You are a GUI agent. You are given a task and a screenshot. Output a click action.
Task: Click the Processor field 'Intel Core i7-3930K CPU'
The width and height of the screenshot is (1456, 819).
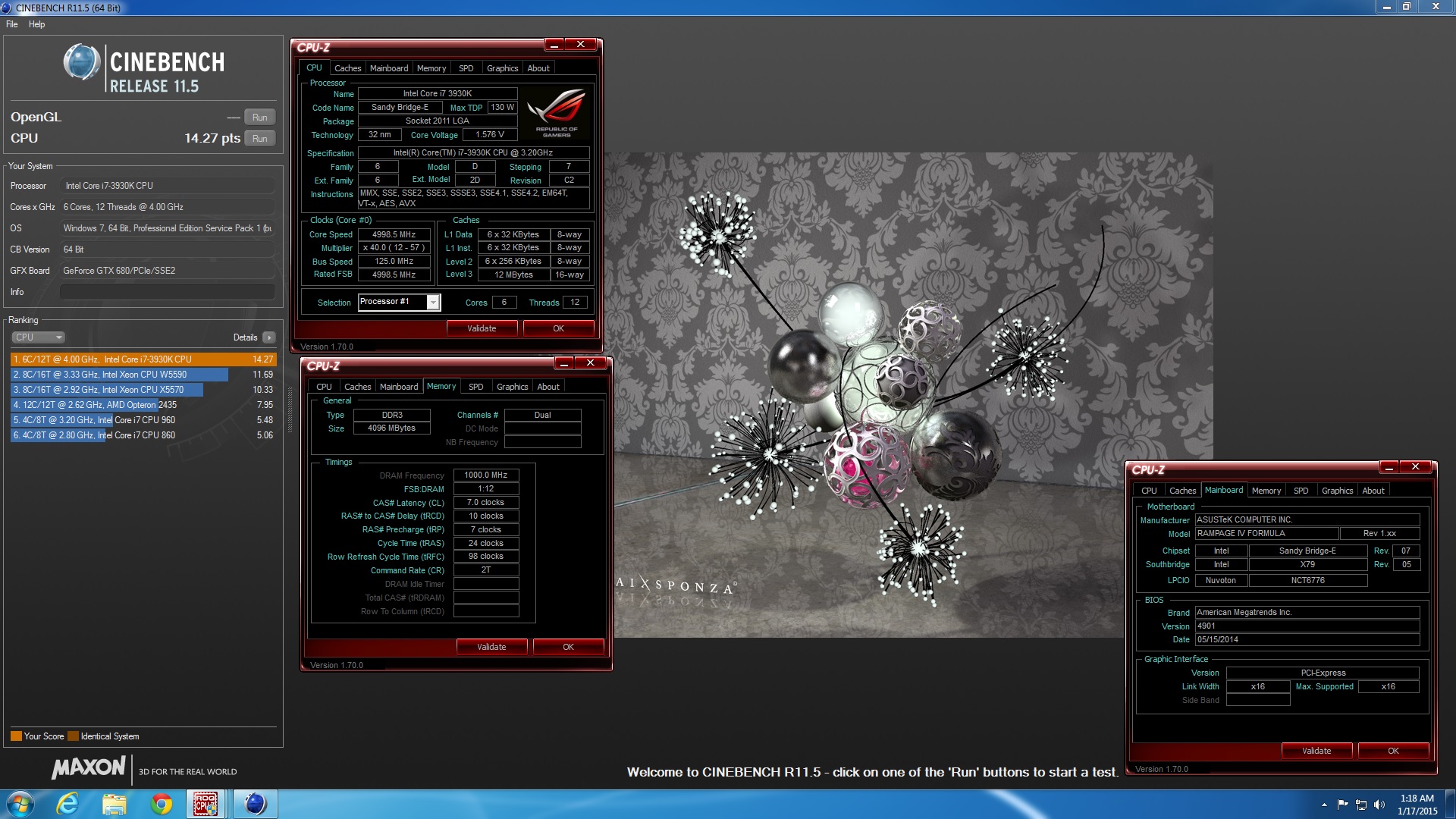(x=167, y=186)
